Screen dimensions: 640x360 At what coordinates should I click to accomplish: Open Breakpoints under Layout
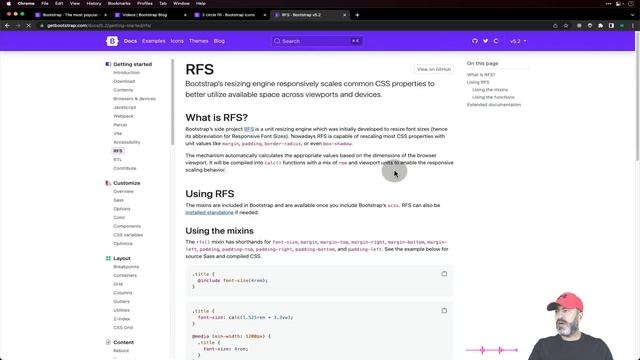point(126,267)
